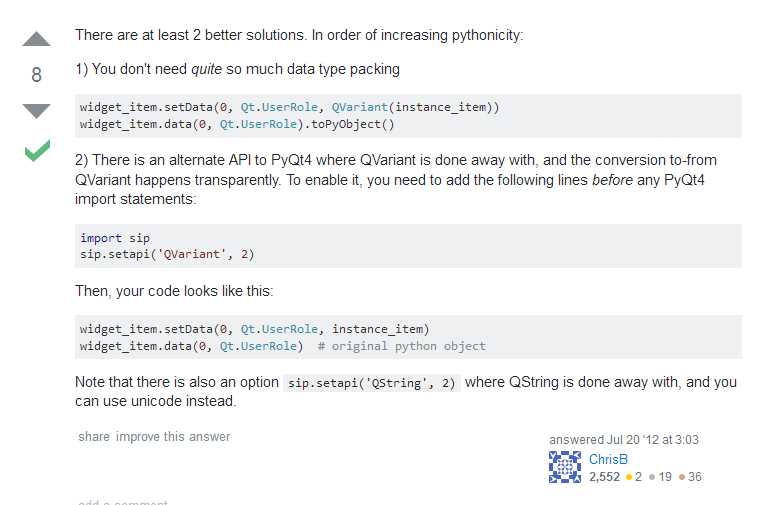The height and width of the screenshot is (505, 766).
Task: Open ChrisB's avatar image
Action: (565, 467)
